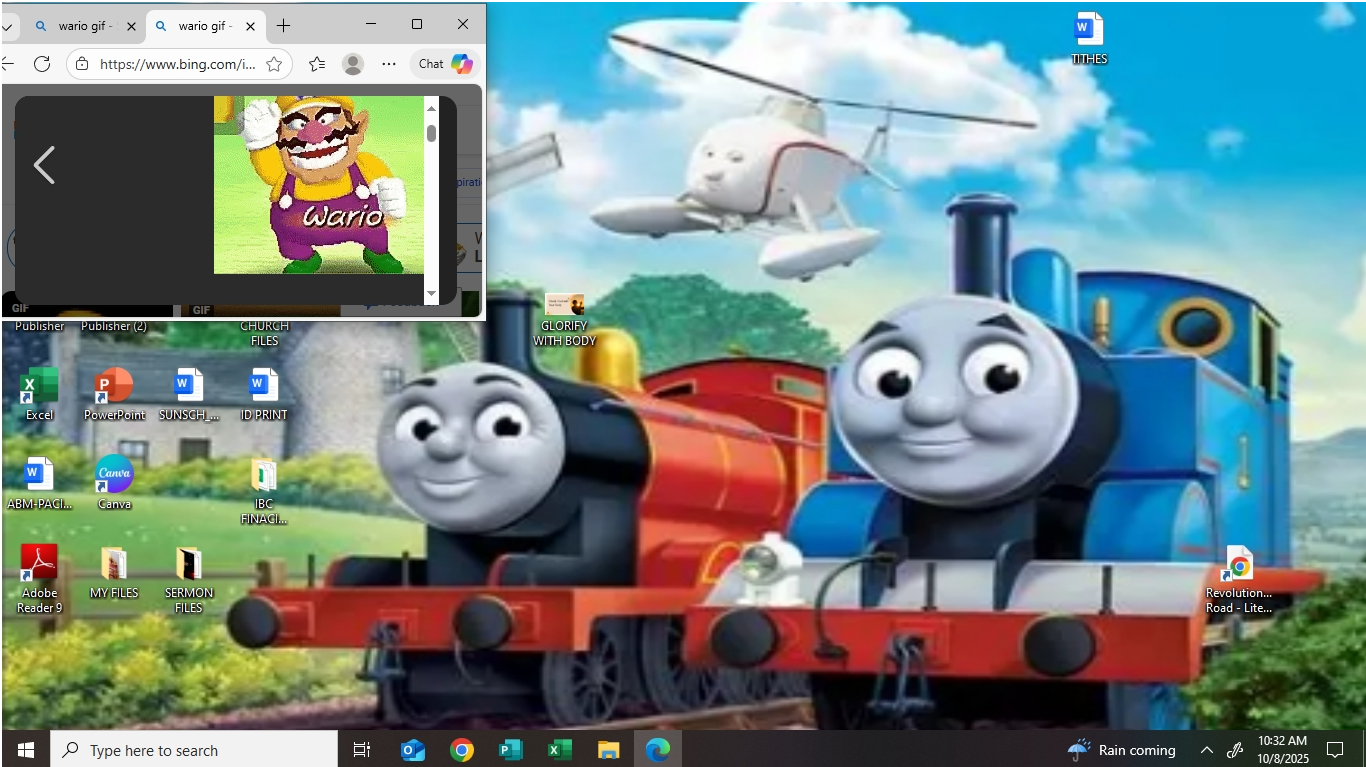Click the pen tray icon beside the clock
Image resolution: width=1366 pixels, height=767 pixels.
point(1235,750)
